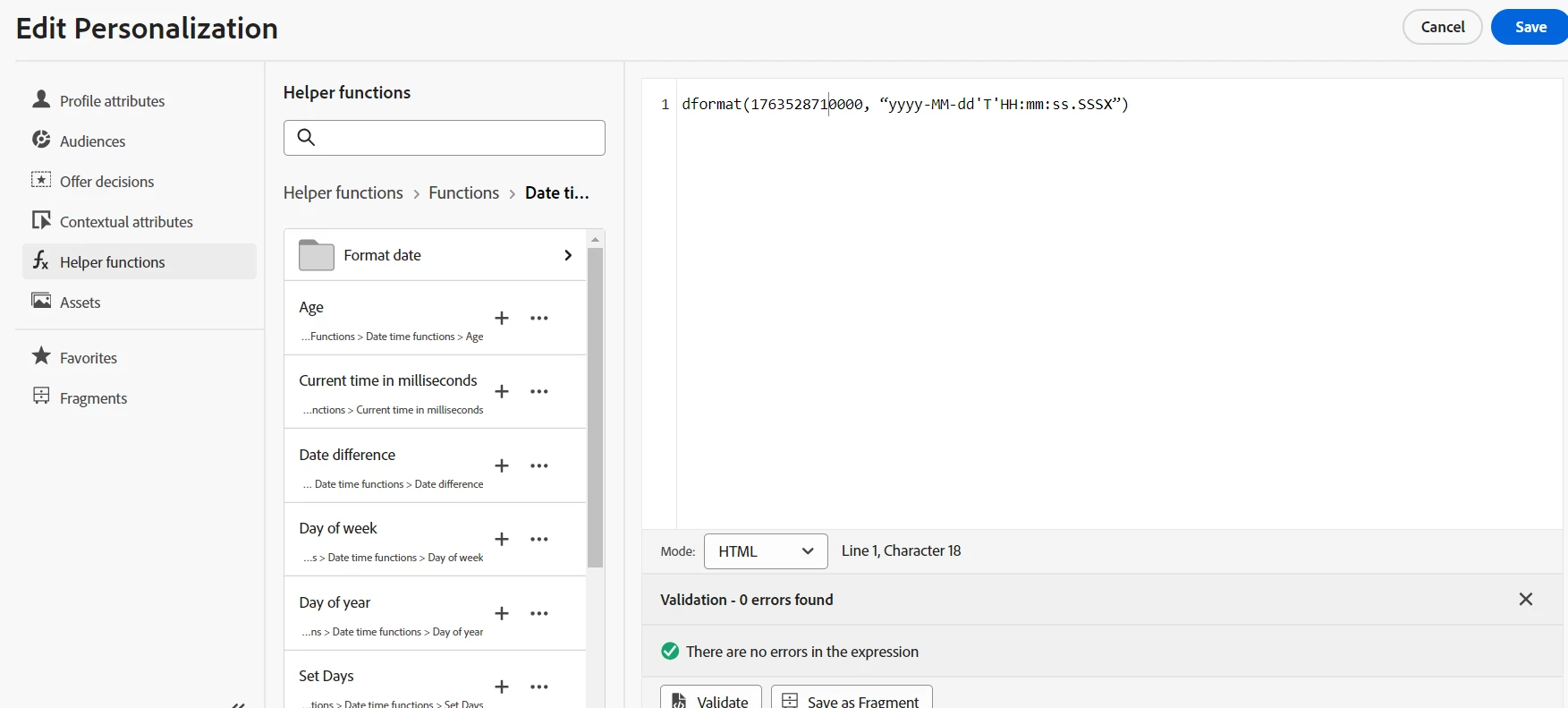
Task: Click Functions breadcrumb link
Action: [464, 193]
